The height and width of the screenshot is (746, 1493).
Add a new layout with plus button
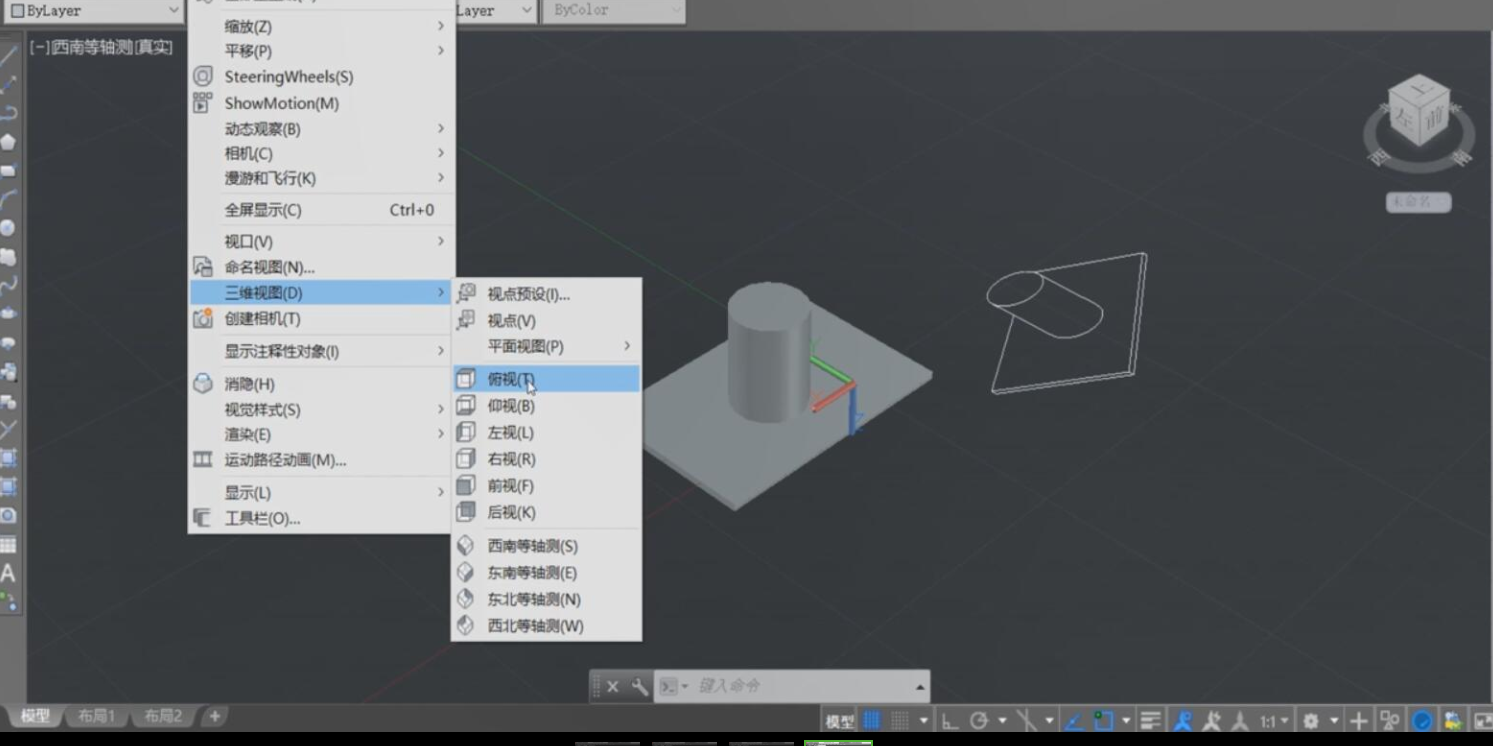tap(214, 716)
